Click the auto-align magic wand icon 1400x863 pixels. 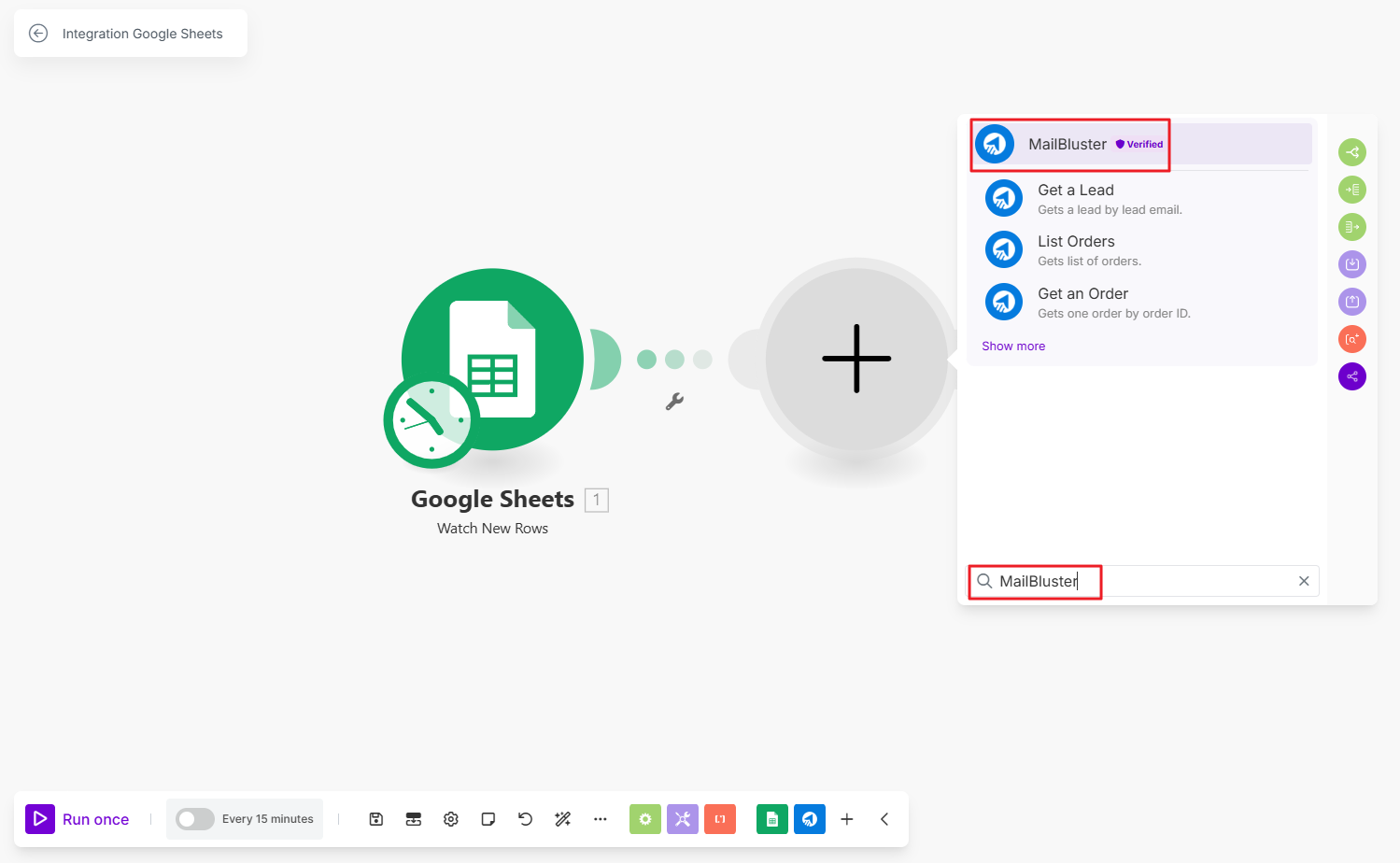point(563,819)
